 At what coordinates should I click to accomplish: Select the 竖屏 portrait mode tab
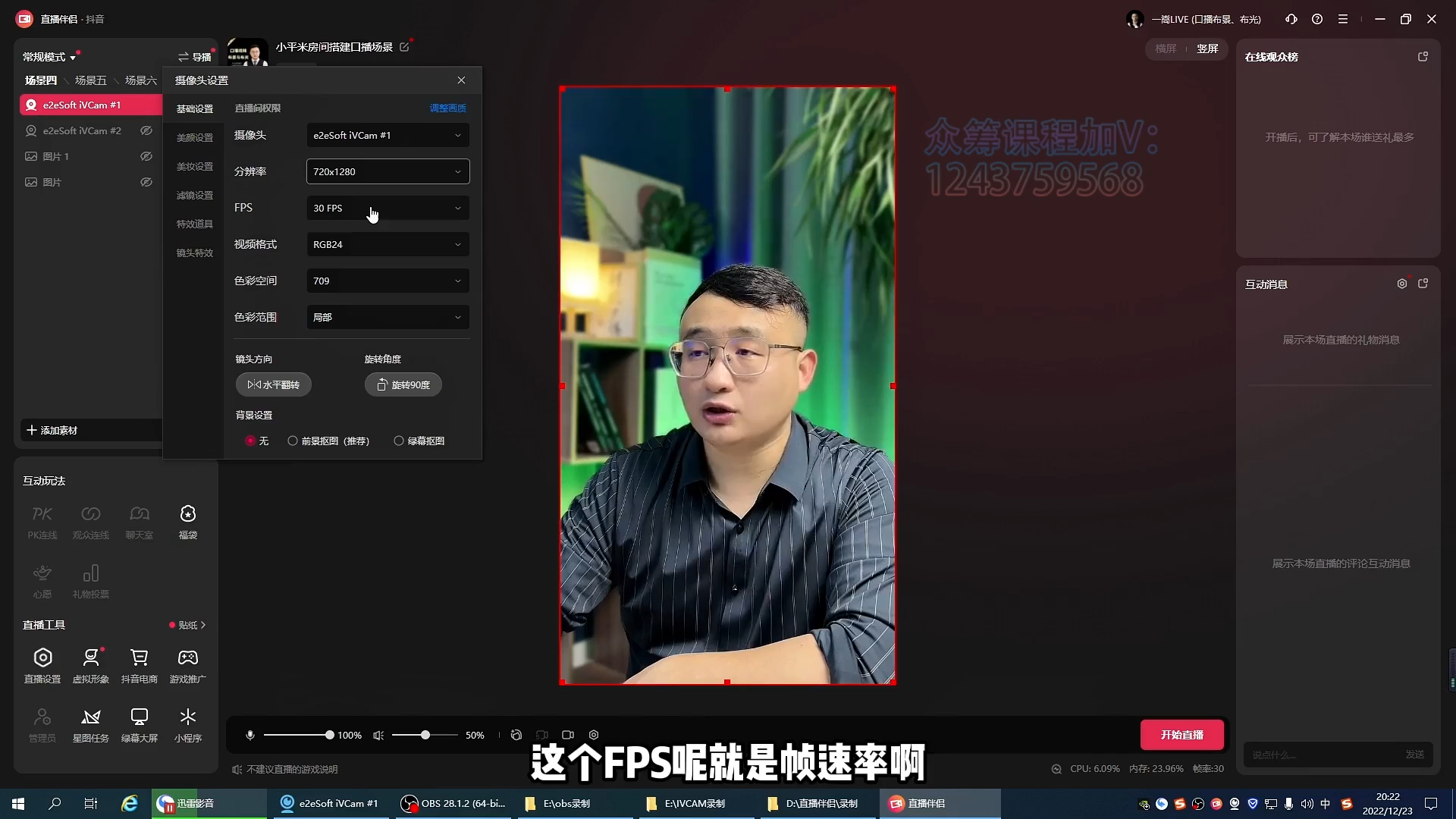coord(1207,49)
